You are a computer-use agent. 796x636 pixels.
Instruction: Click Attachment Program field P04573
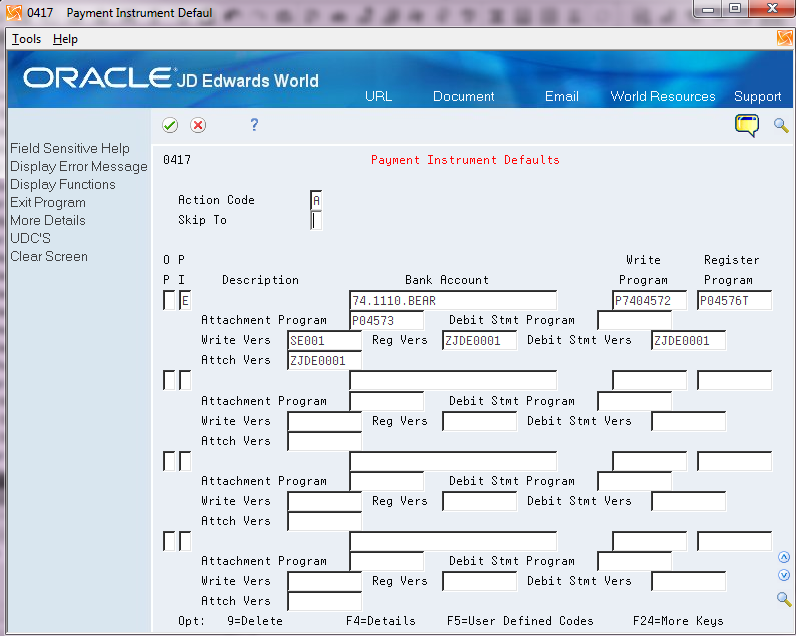click(387, 320)
